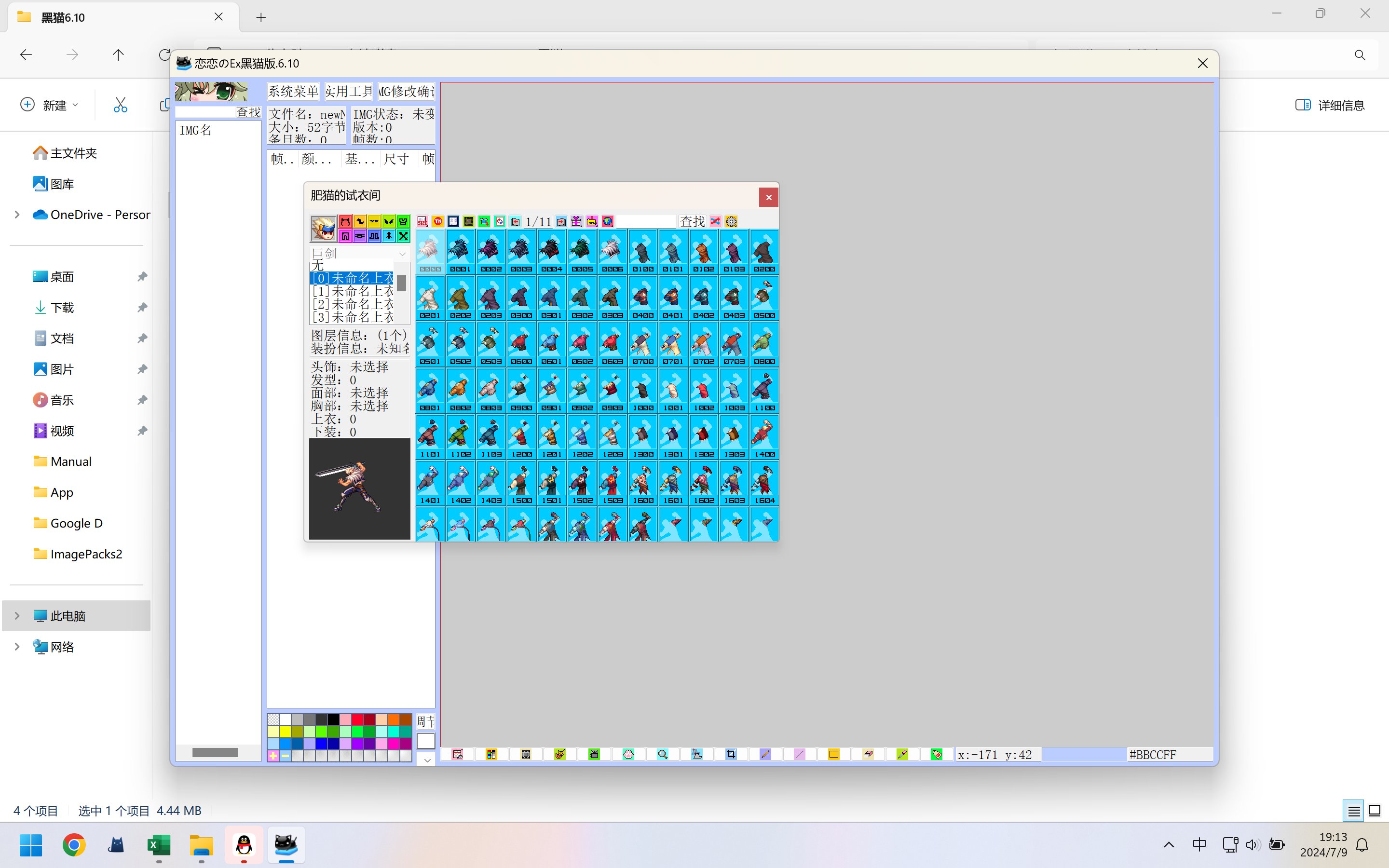Open 系统菜单 menu
1389x868 pixels.
click(293, 91)
